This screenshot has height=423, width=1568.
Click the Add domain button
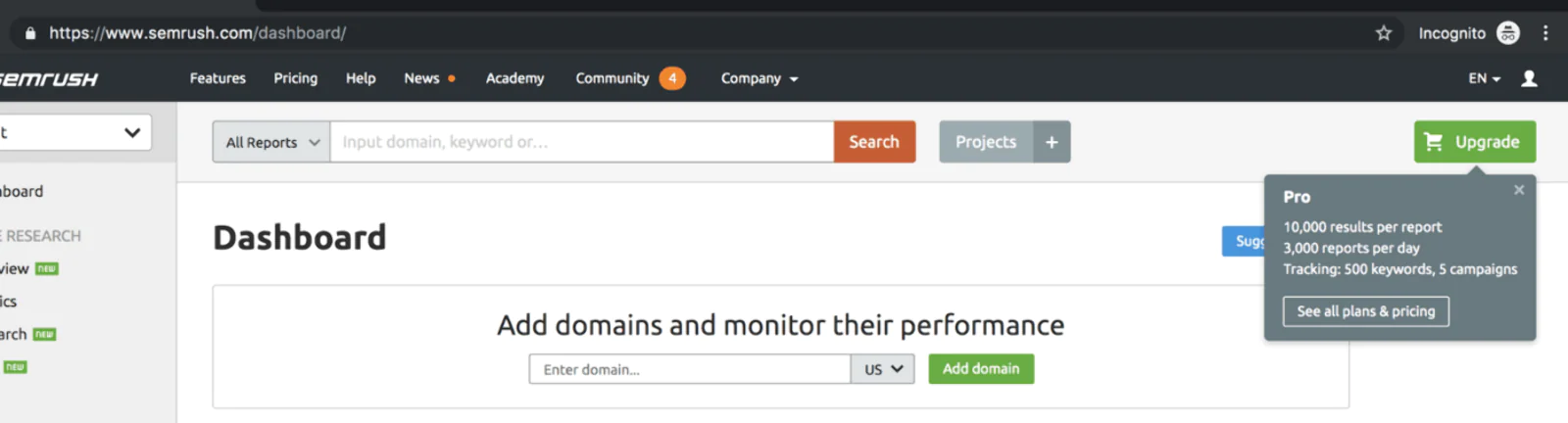981,369
